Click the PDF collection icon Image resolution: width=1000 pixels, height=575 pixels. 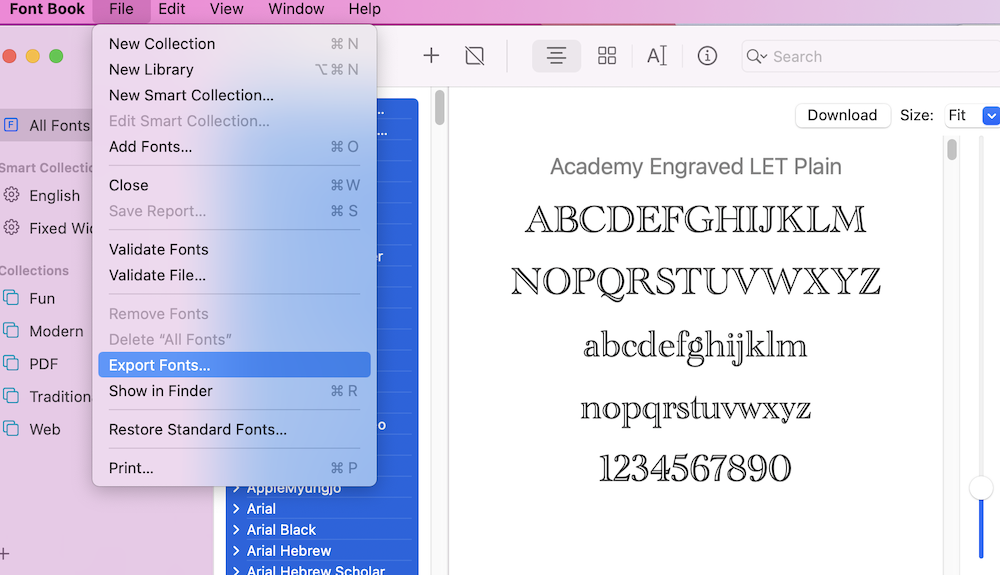click(11, 363)
